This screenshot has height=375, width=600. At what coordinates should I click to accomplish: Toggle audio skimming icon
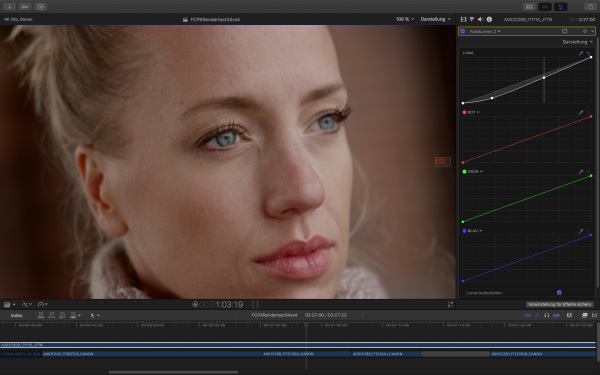(x=537, y=315)
